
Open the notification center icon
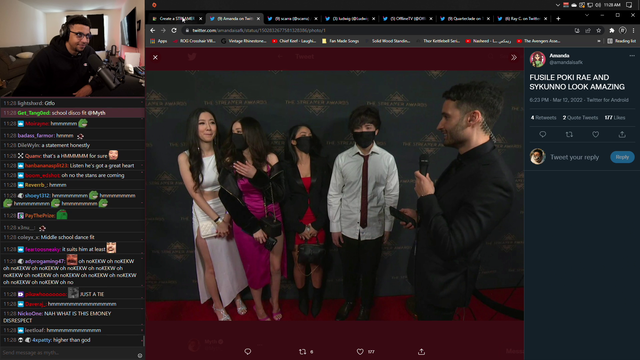(x=629, y=5)
